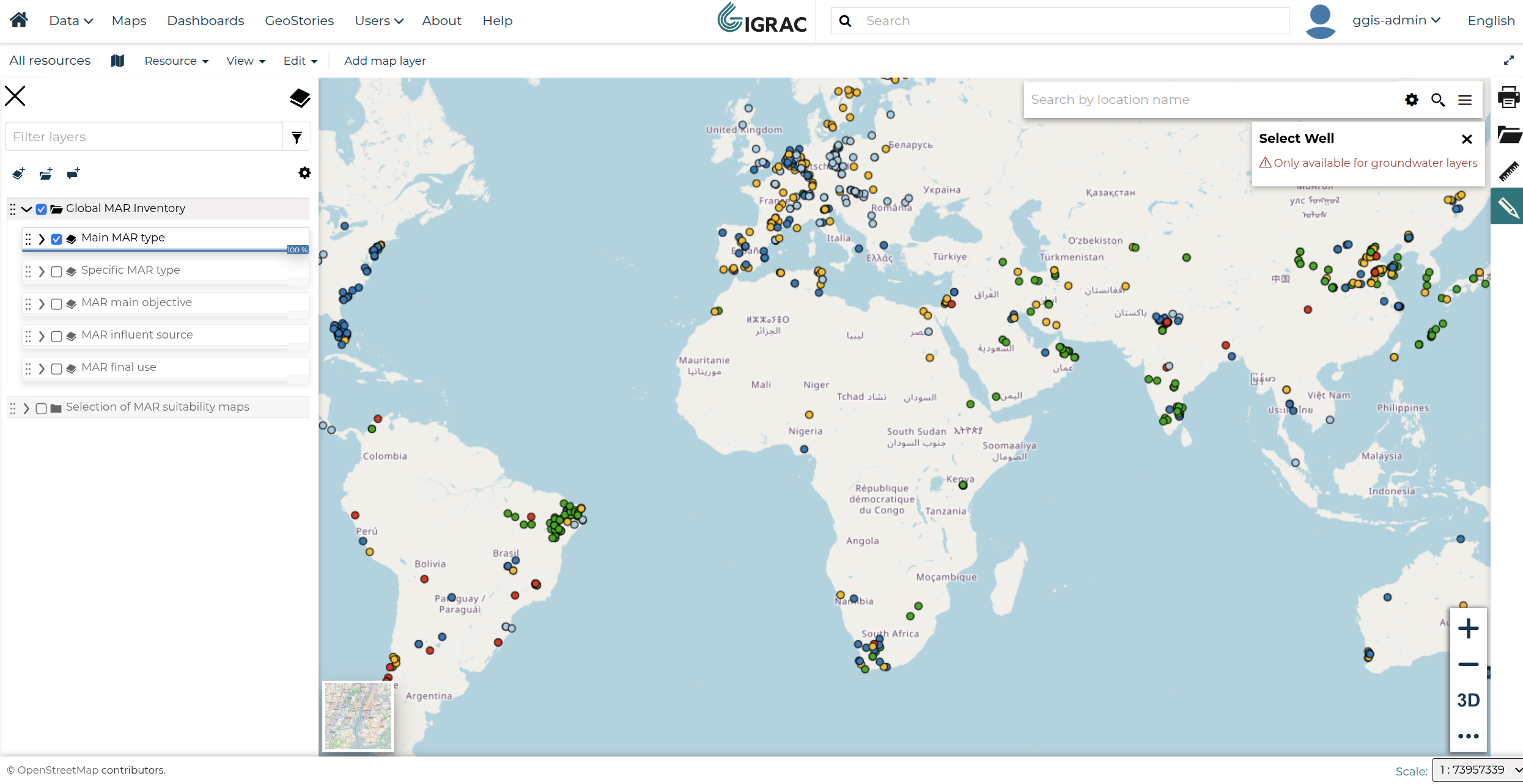Adjust the Main MAR type opacity slider

165,250
